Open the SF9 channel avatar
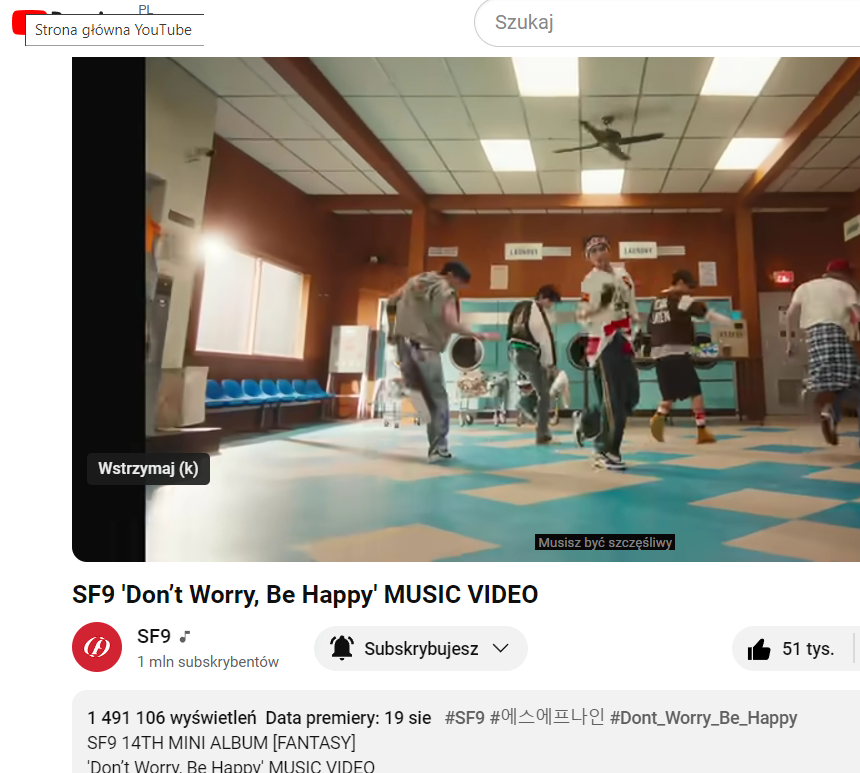Image resolution: width=860 pixels, height=773 pixels. [x=97, y=647]
